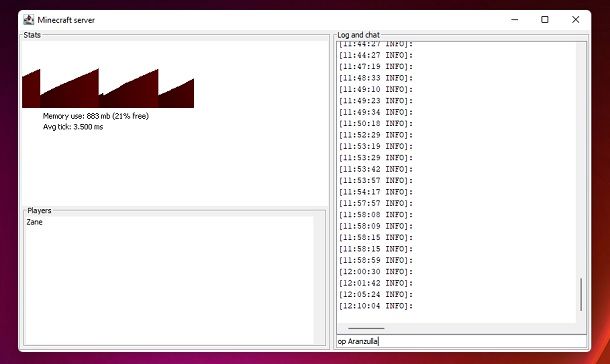Click the log entry at 11:58:08
The height and width of the screenshot is (364, 610).
point(376,215)
